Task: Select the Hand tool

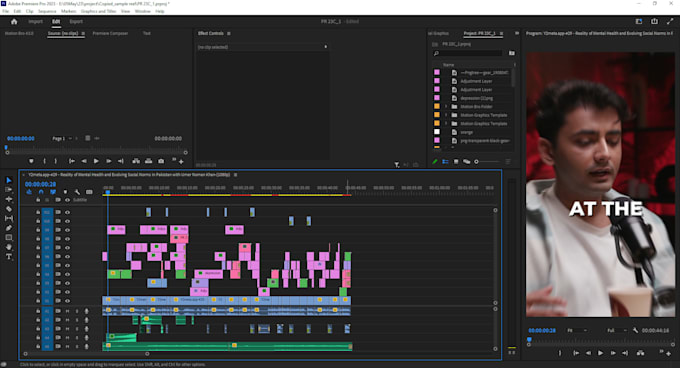Action: tap(9, 247)
